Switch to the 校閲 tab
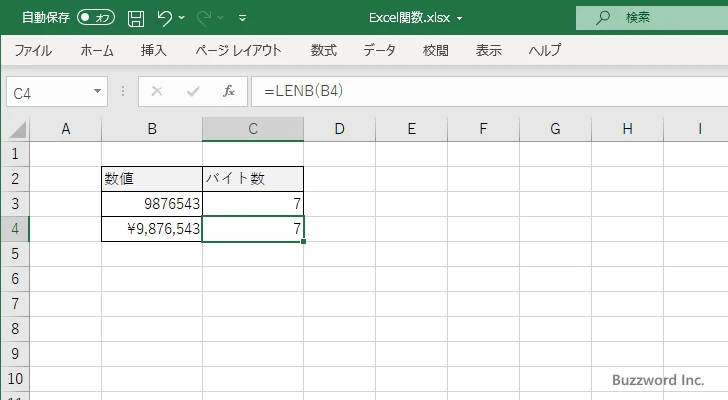728x400 pixels. coord(436,50)
